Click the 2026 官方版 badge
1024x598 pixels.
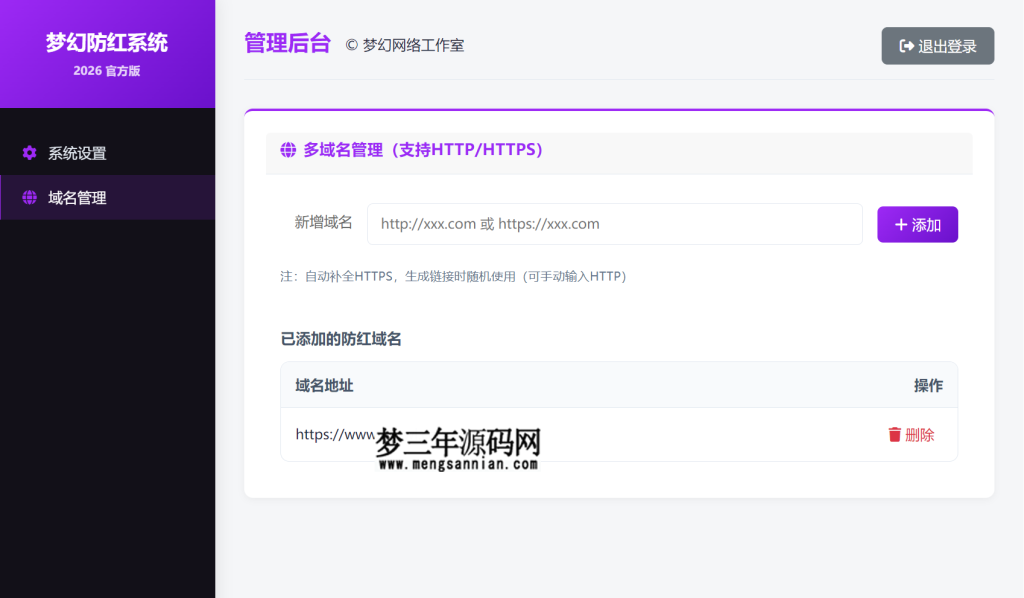point(107,72)
